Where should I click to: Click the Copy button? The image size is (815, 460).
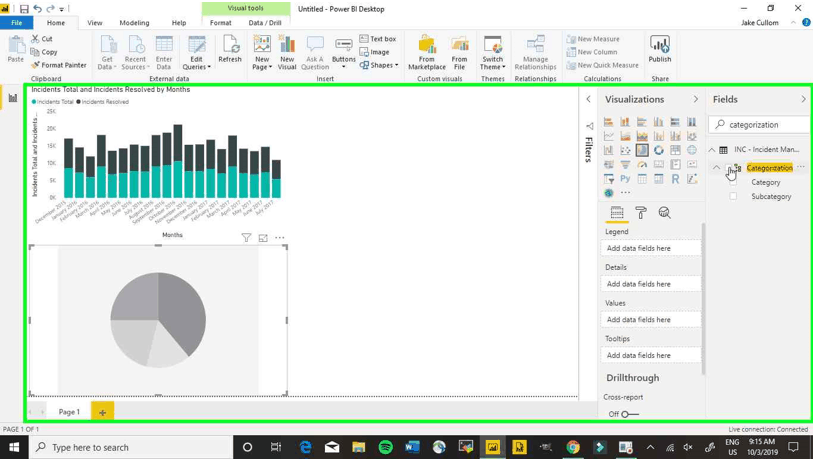pyautogui.click(x=44, y=52)
